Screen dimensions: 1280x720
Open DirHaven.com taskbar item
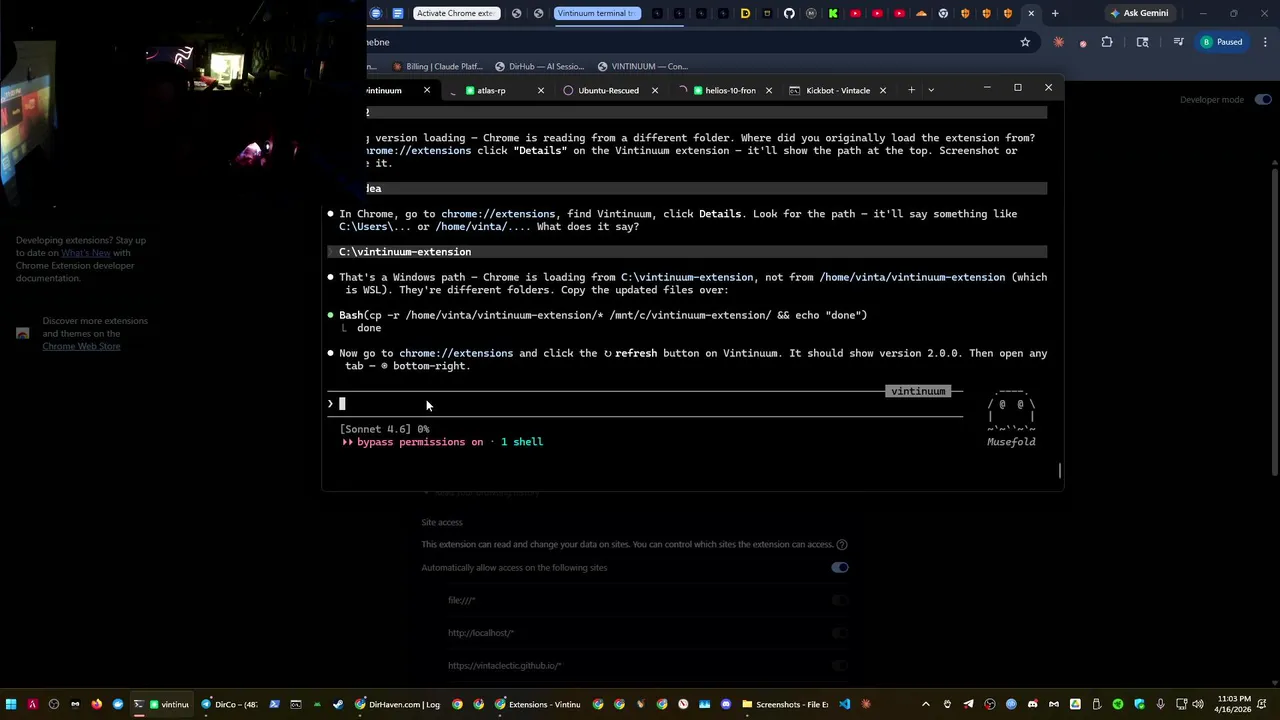pos(397,704)
